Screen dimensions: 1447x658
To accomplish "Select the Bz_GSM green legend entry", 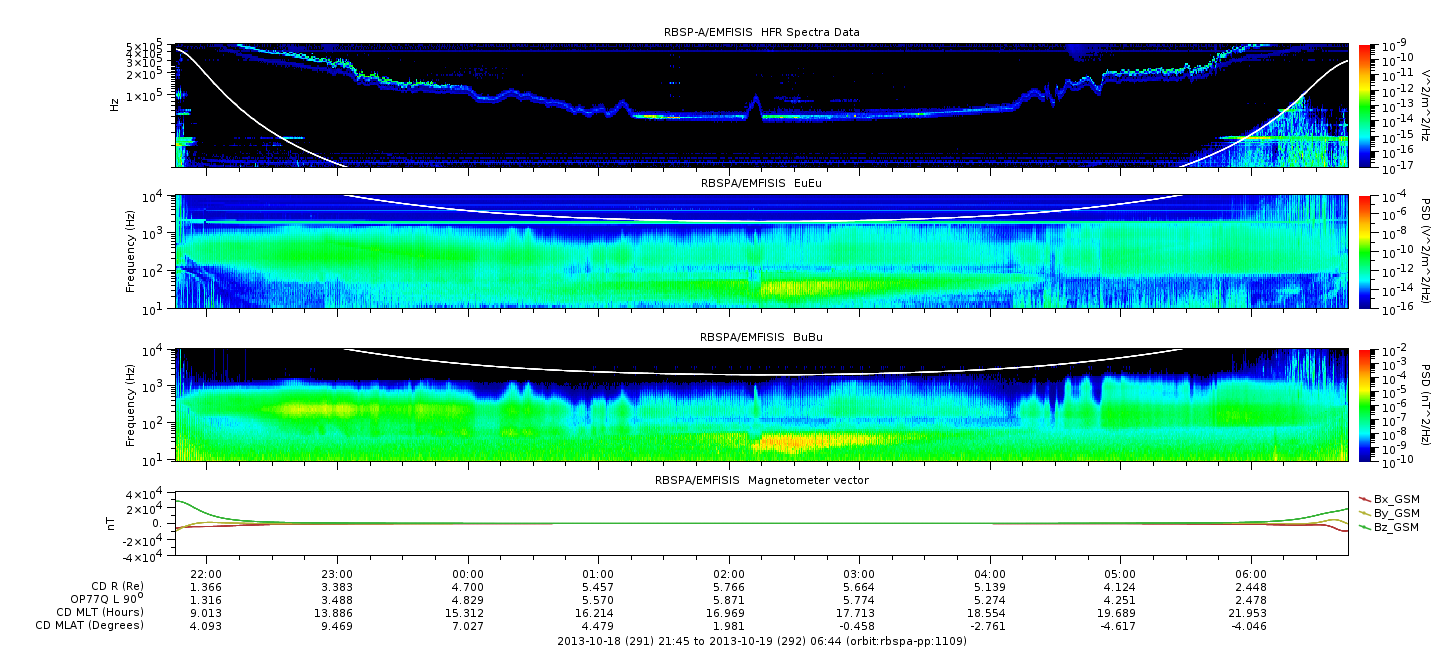I will 1396,527.
